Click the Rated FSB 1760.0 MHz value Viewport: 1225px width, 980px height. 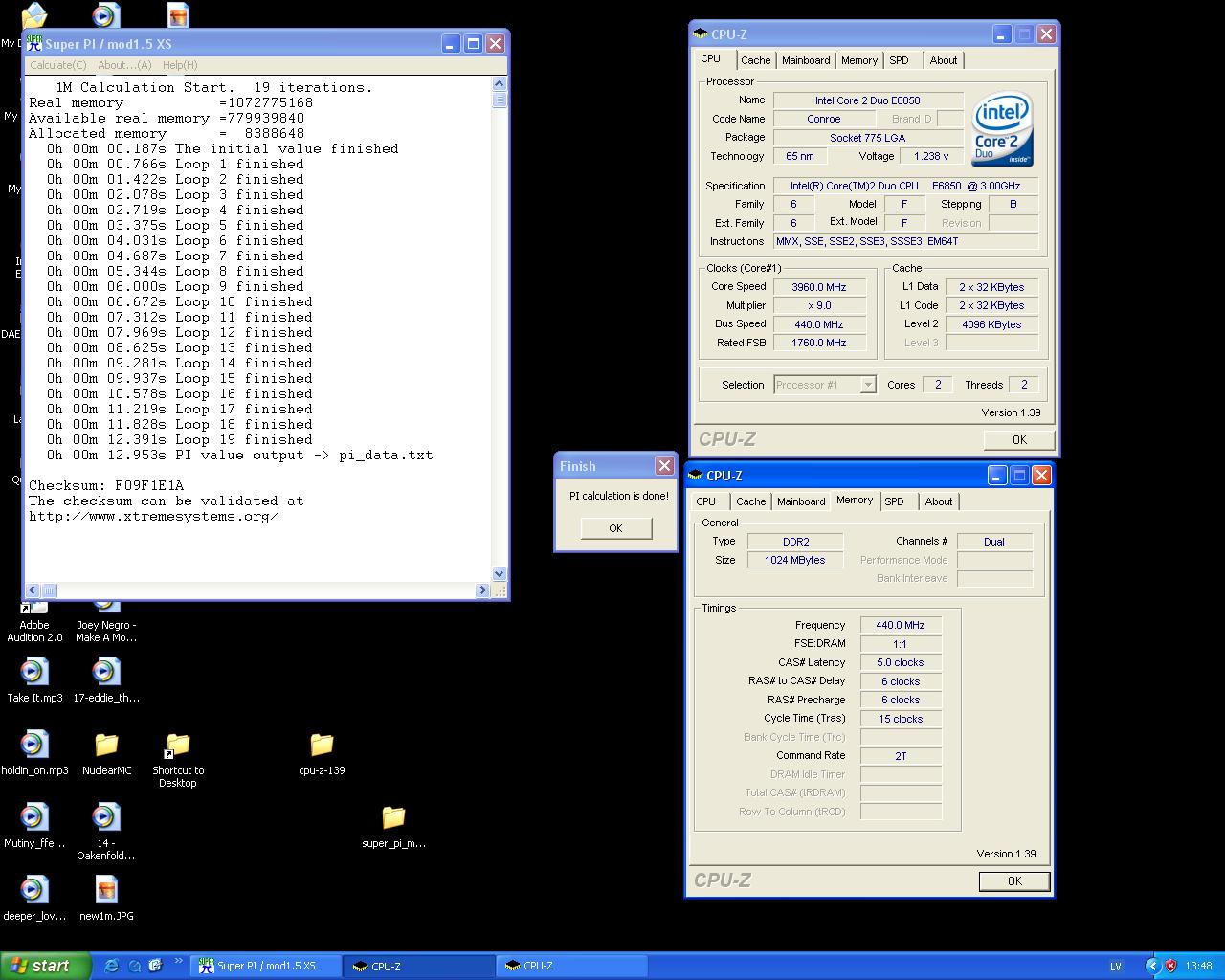click(x=819, y=343)
